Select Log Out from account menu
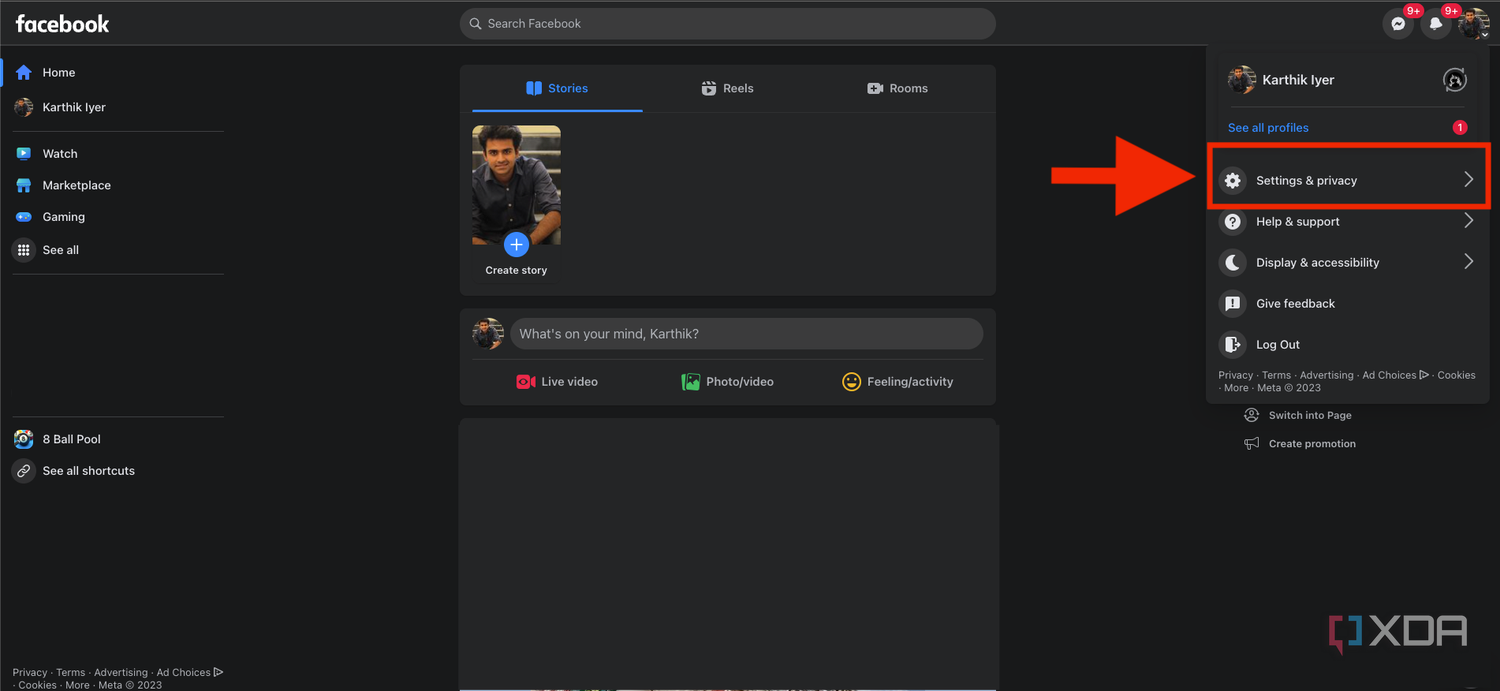Screen dimensions: 1500x691 [x=1277, y=345]
